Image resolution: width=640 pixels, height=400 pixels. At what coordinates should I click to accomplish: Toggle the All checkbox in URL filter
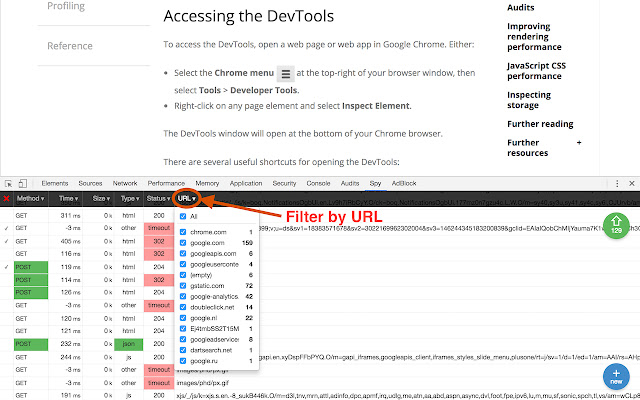183,216
